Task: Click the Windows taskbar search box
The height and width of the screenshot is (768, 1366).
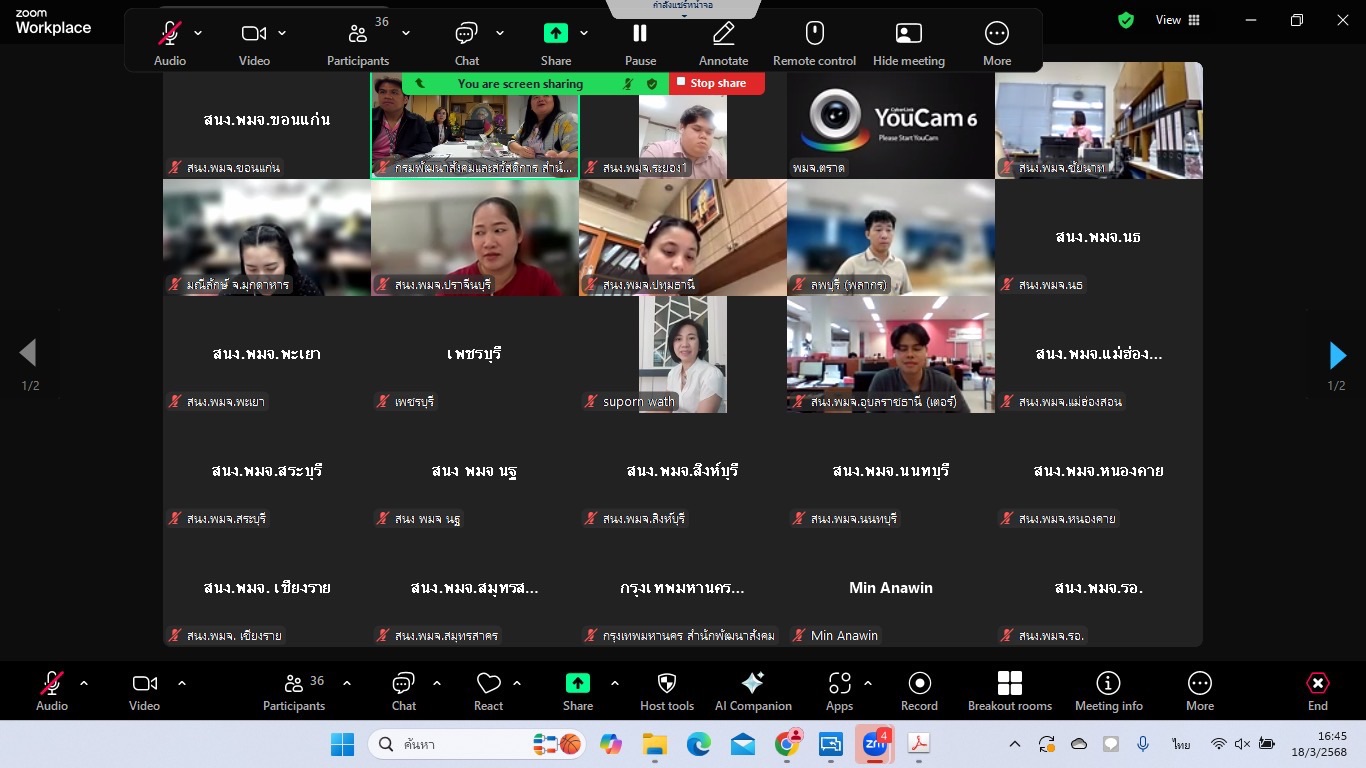Action: point(450,744)
